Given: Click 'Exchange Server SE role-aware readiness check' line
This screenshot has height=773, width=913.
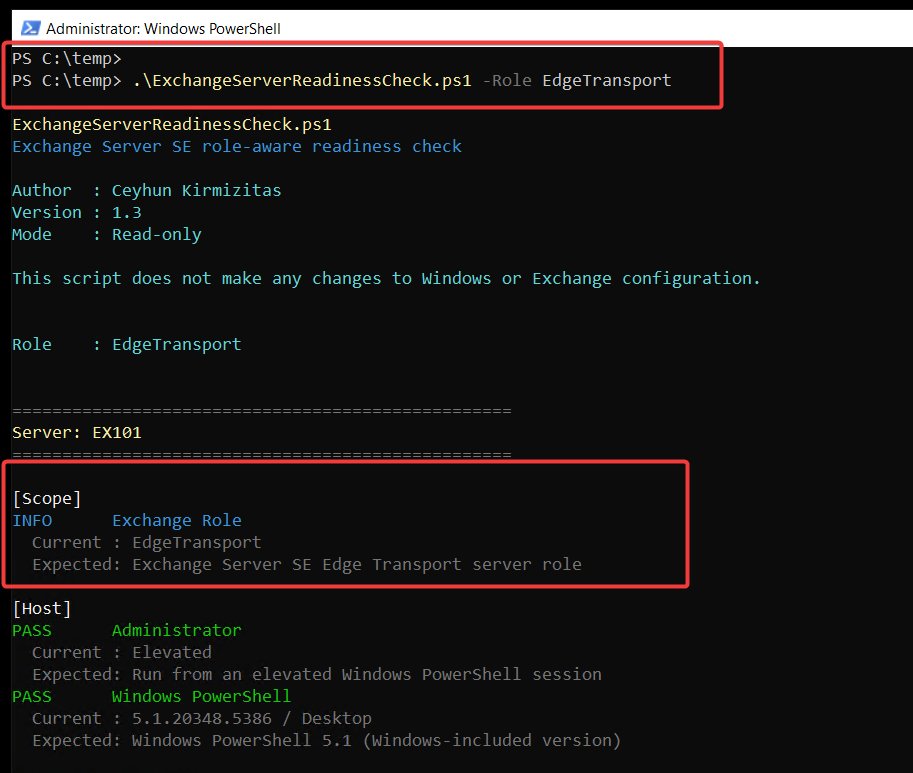Looking at the screenshot, I should pos(237,147).
